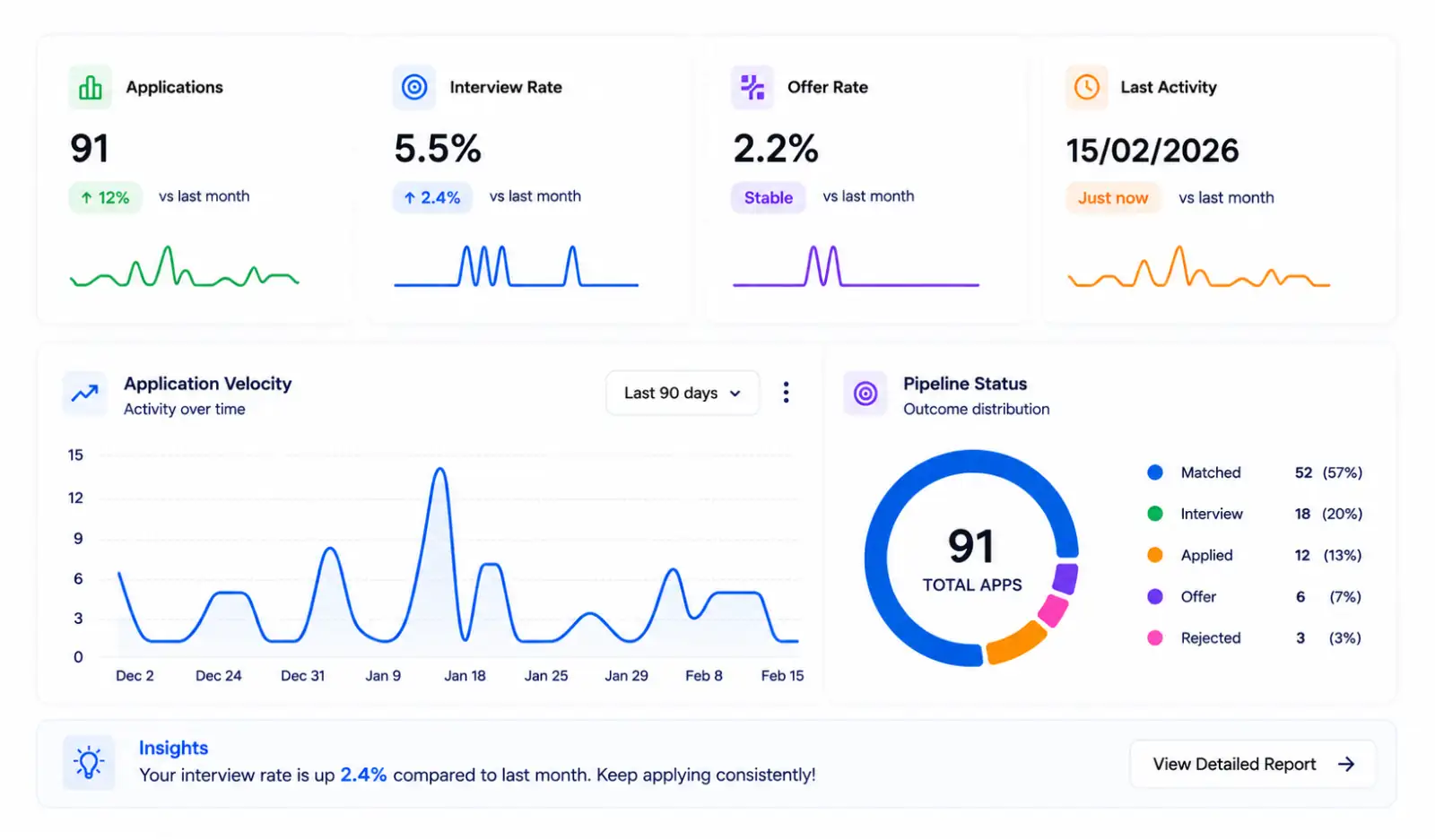Image resolution: width=1435 pixels, height=840 pixels.
Task: Click the green 12% change badge
Action: 105,197
